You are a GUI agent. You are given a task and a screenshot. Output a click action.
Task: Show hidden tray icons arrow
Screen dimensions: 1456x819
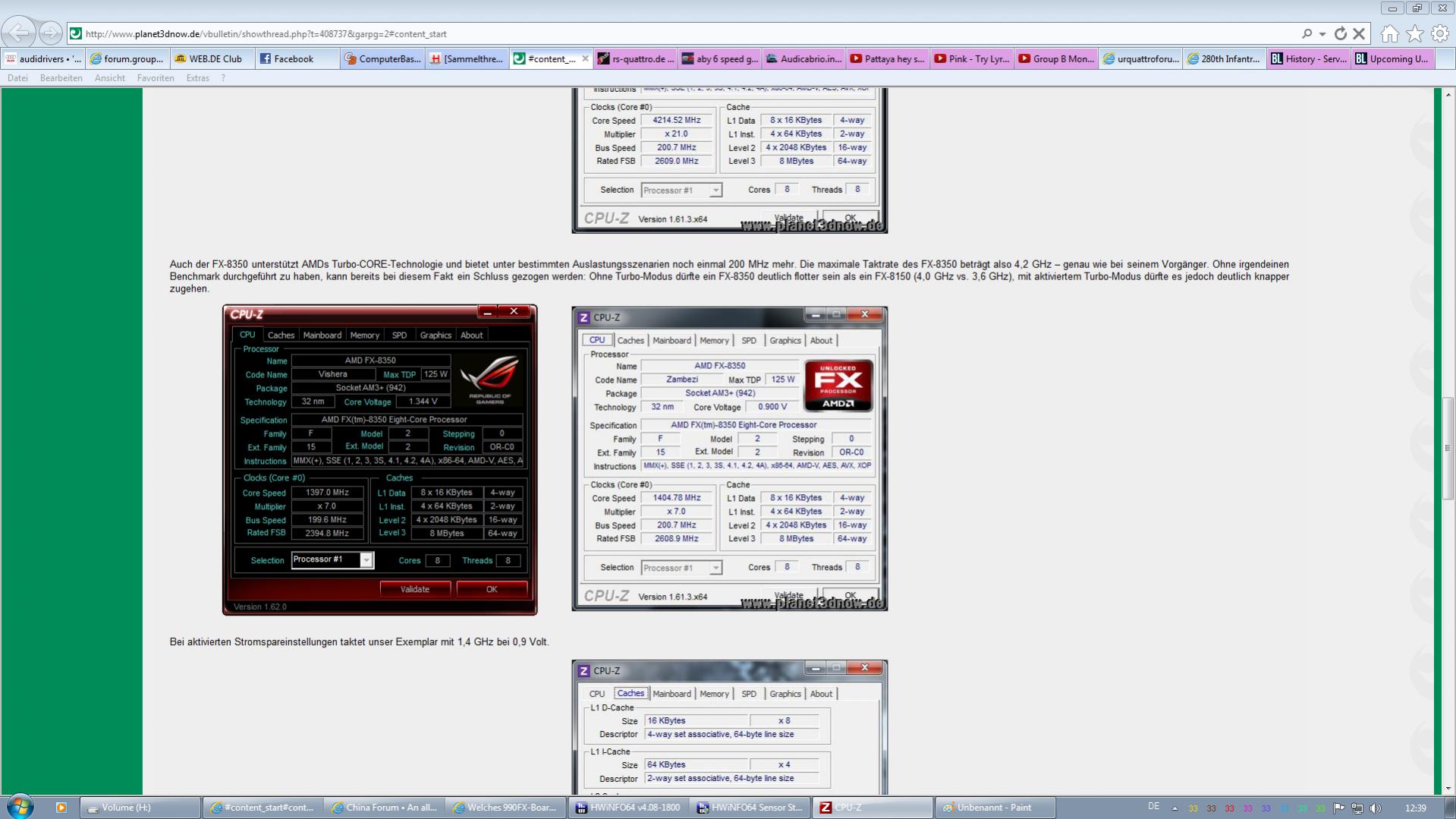[1175, 808]
